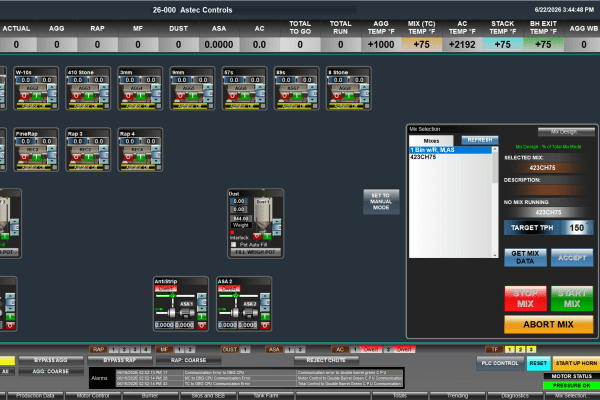
Task: Start the 9mm feeder
Action: pyautogui.click(x=193, y=96)
